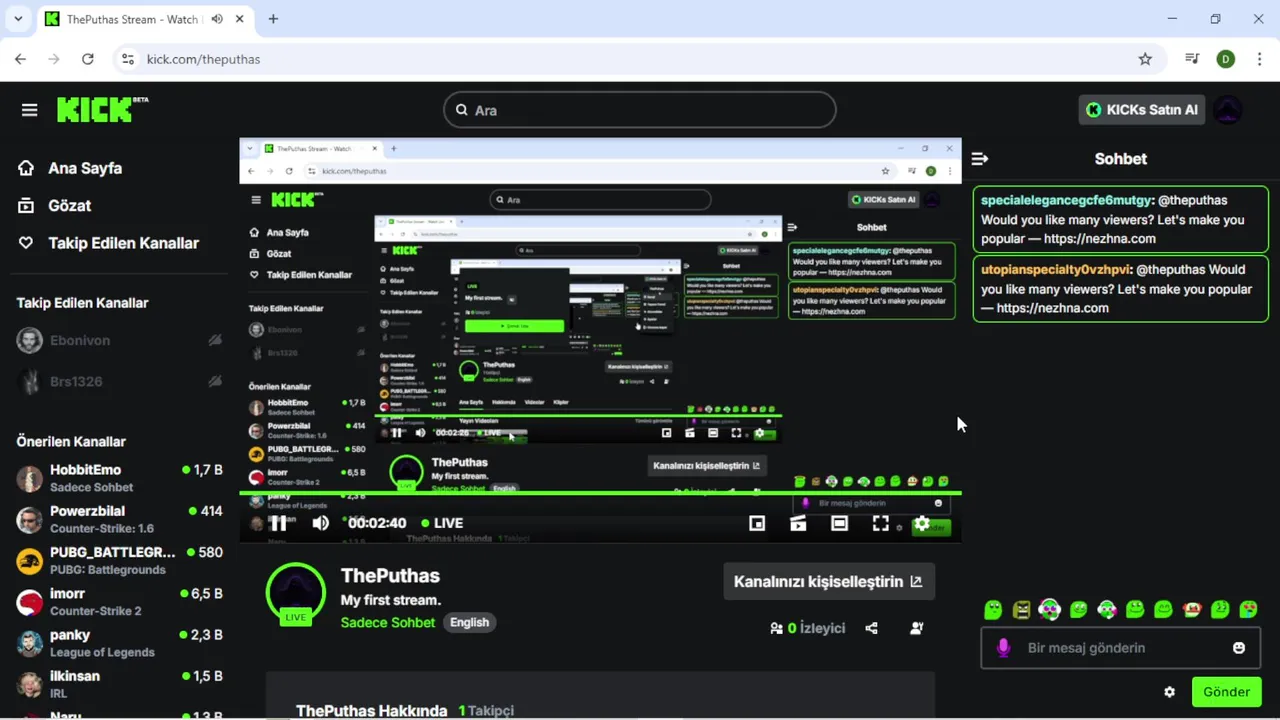1280x720 pixels.
Task: Click the Ebonivon offline status icon
Action: click(x=215, y=340)
